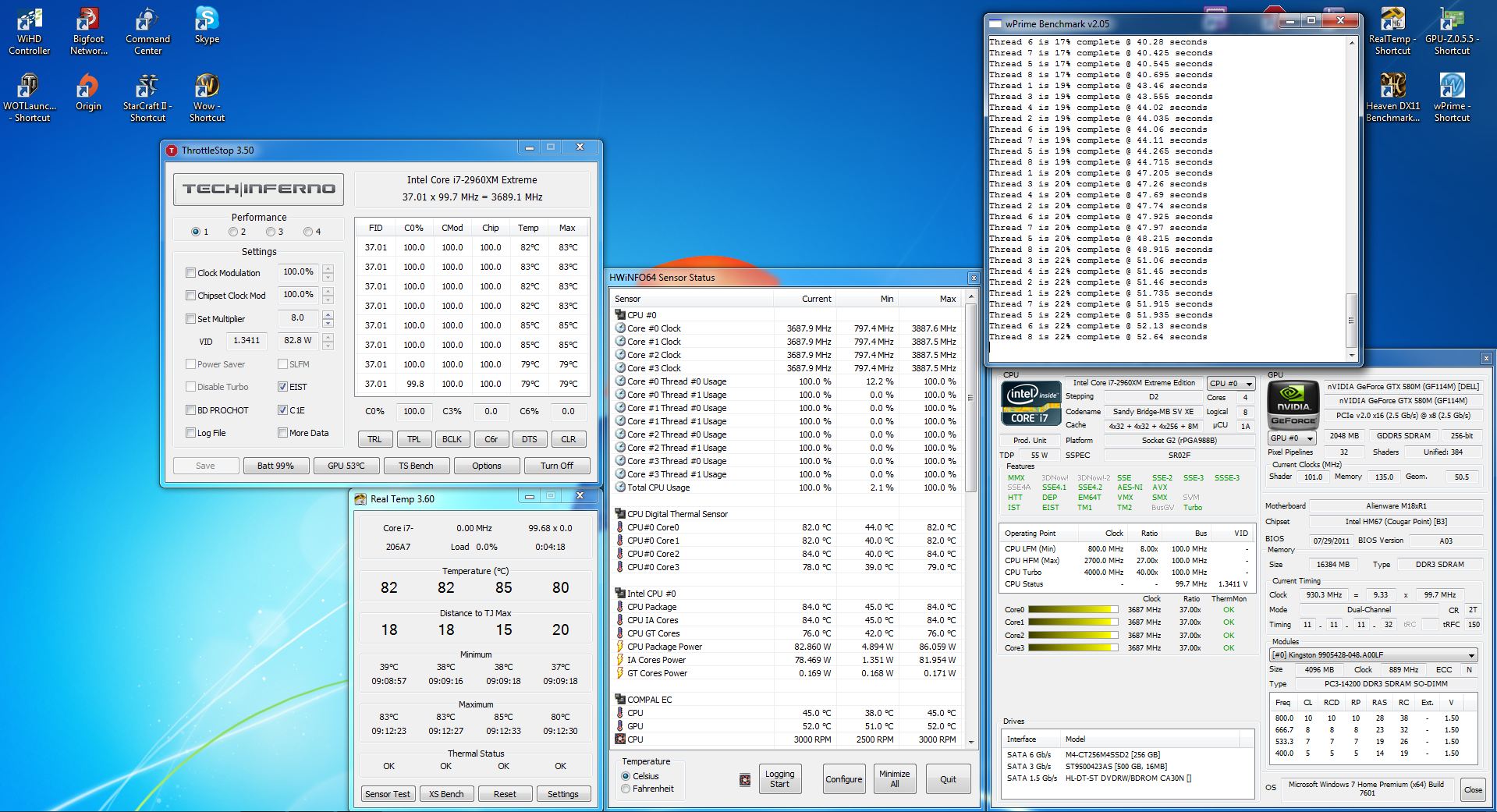Screen dimensions: 1497x812
Task: Click the TRL button in ThrottleStop
Action: pos(375,439)
